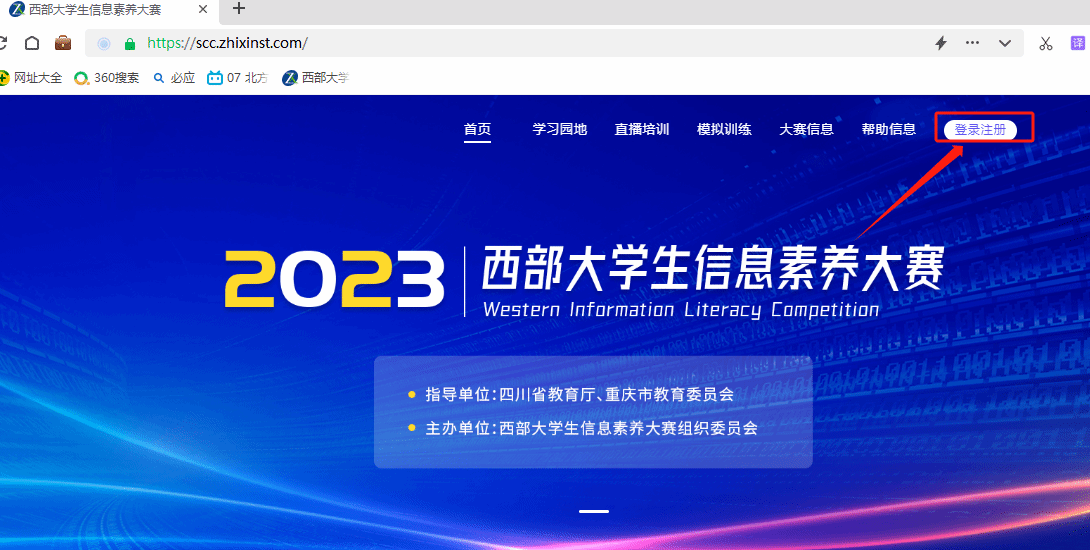Click the lightning bolt speed mode icon

click(941, 43)
